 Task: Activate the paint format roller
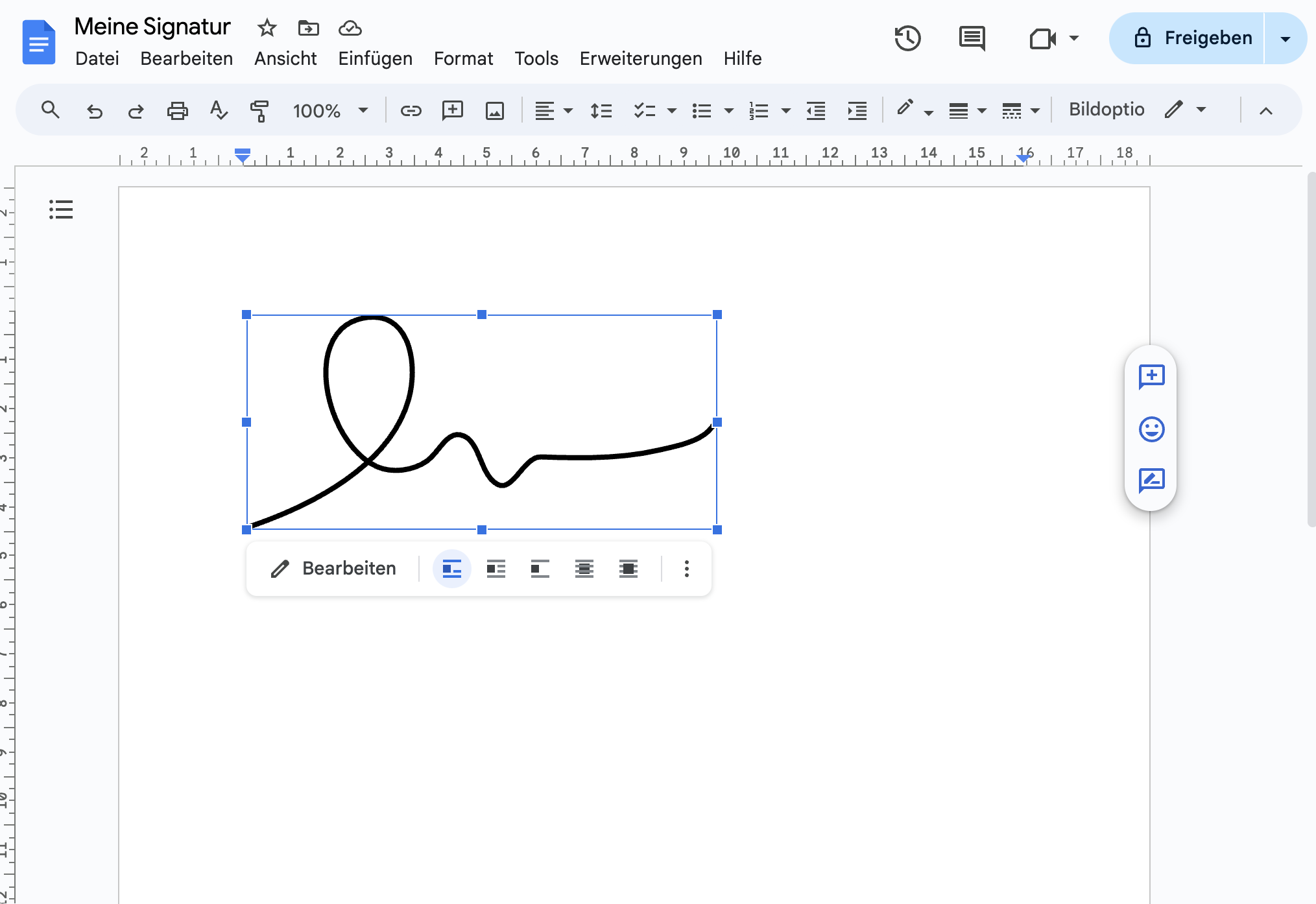coord(259,111)
